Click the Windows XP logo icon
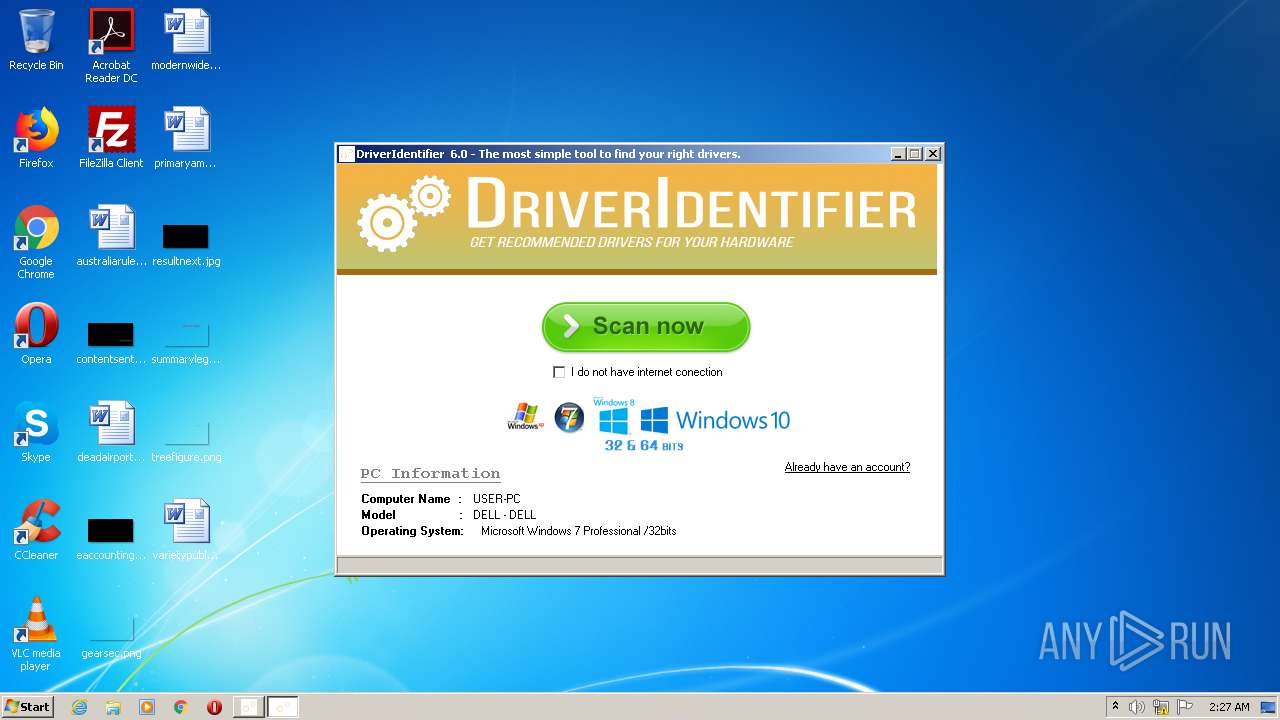 (x=525, y=417)
